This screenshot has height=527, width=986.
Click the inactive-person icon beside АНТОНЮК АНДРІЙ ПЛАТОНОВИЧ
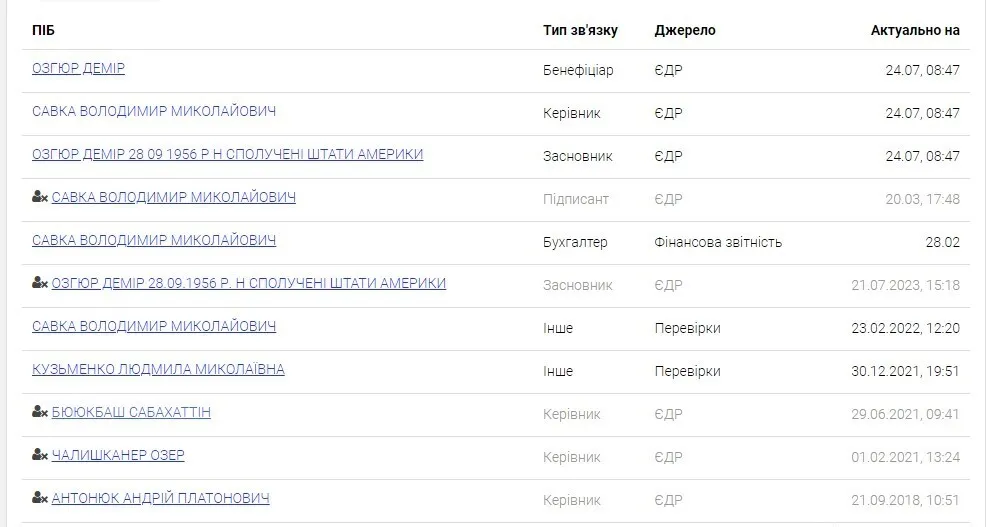tap(40, 499)
